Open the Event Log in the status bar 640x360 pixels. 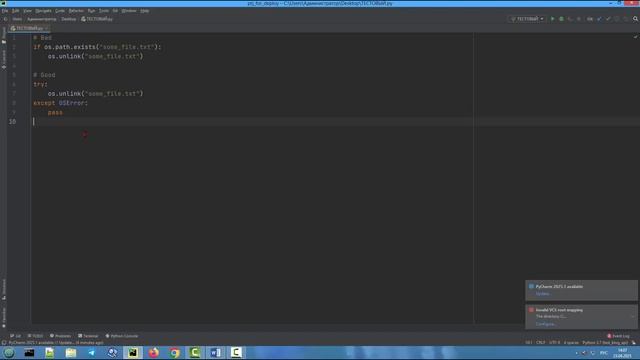[618, 336]
